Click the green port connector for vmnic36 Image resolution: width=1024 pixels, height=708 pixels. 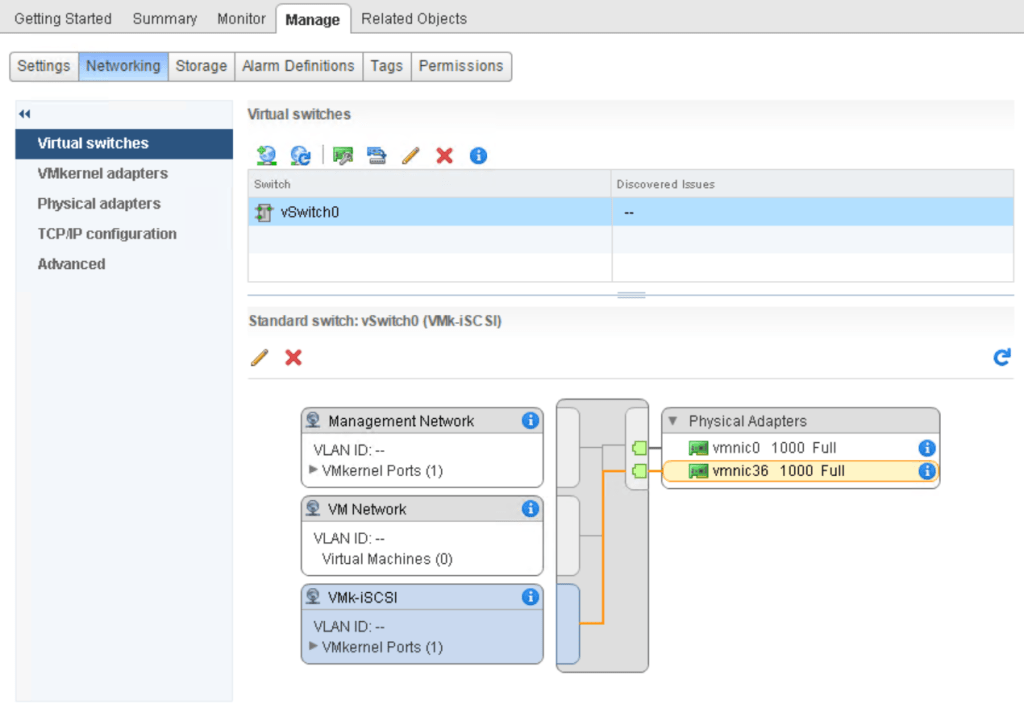tap(639, 471)
